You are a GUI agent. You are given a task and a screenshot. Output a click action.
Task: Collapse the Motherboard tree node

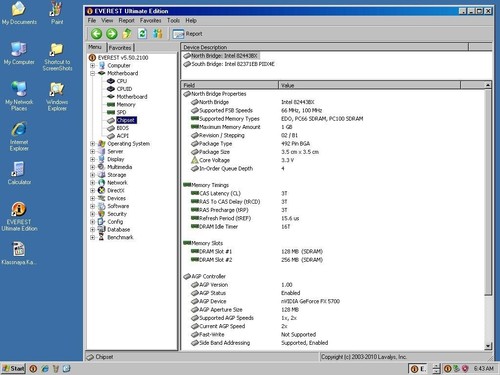[x=93, y=73]
